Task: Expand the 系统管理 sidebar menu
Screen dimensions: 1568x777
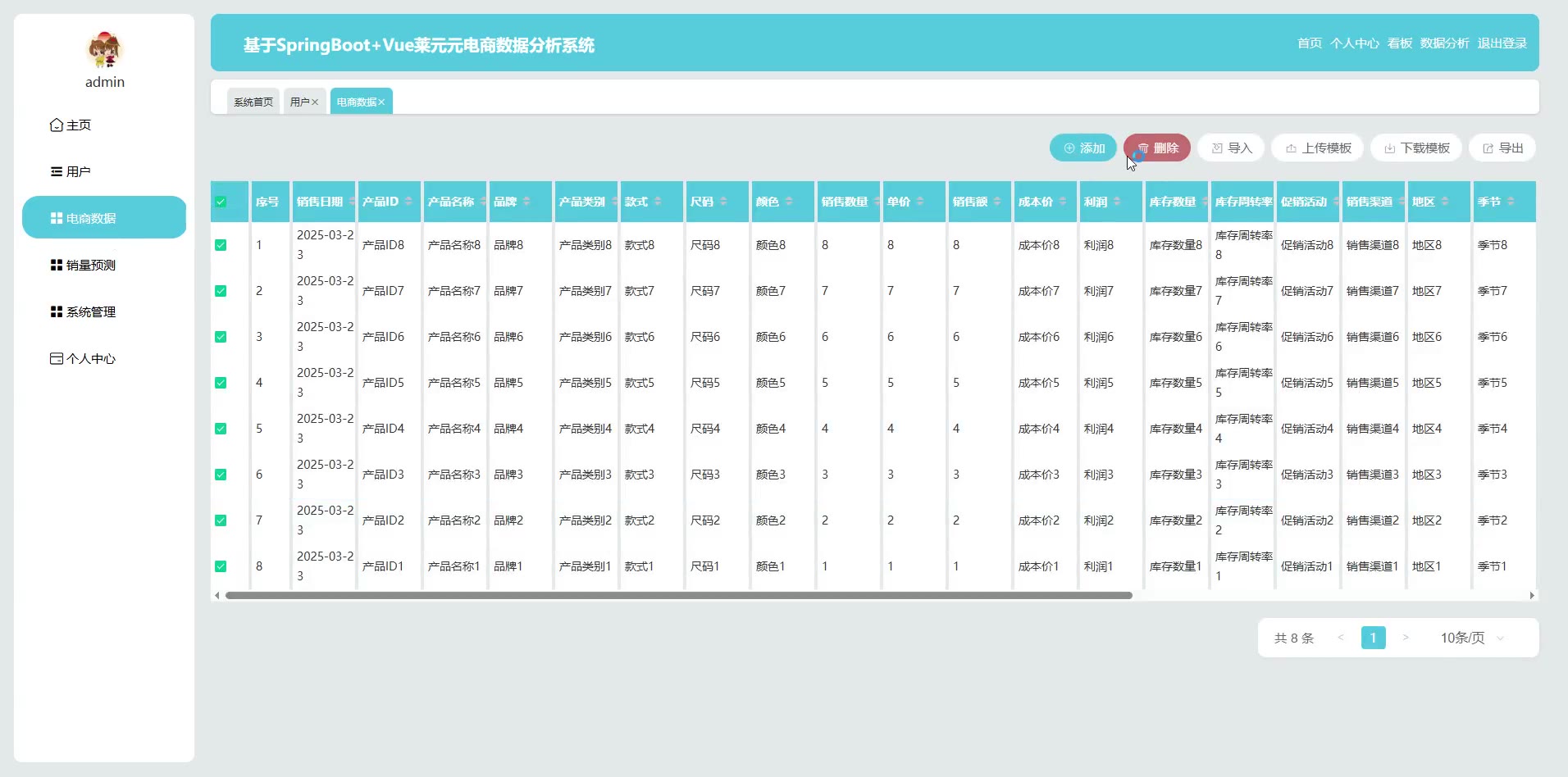Action: click(x=90, y=311)
